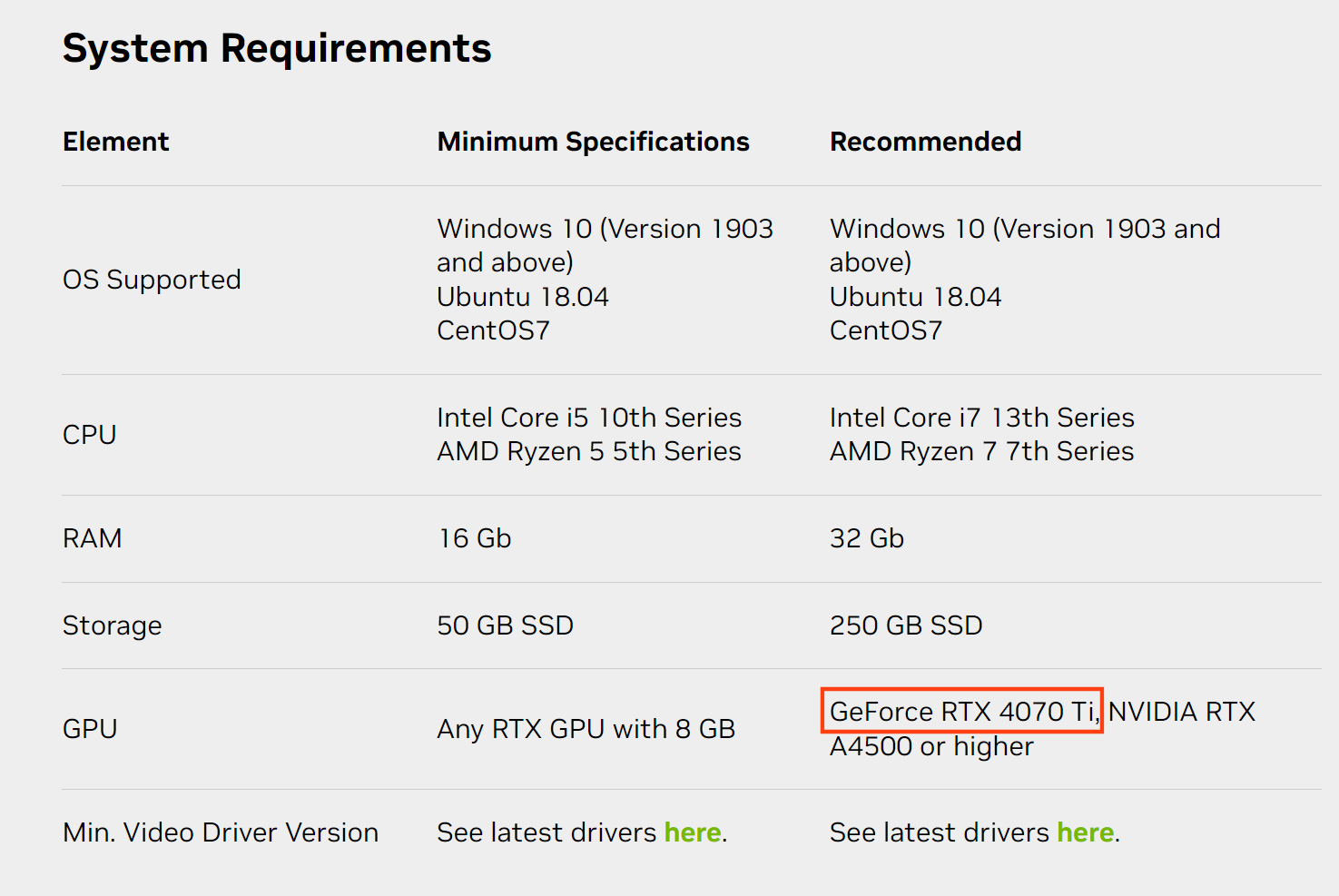Click the 250 GB SSD storage value
Viewport: 1339px width, 896px height.
click(905, 625)
